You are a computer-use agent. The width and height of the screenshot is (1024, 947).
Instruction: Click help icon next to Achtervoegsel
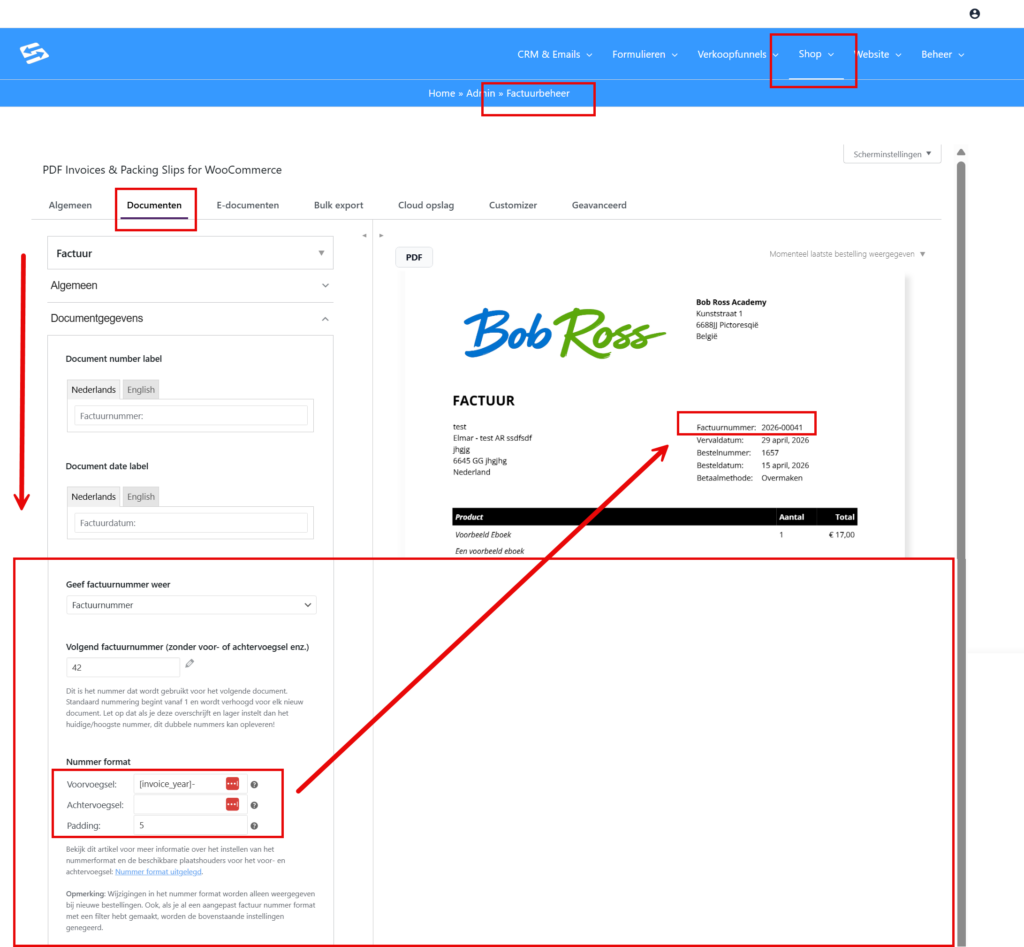(254, 805)
